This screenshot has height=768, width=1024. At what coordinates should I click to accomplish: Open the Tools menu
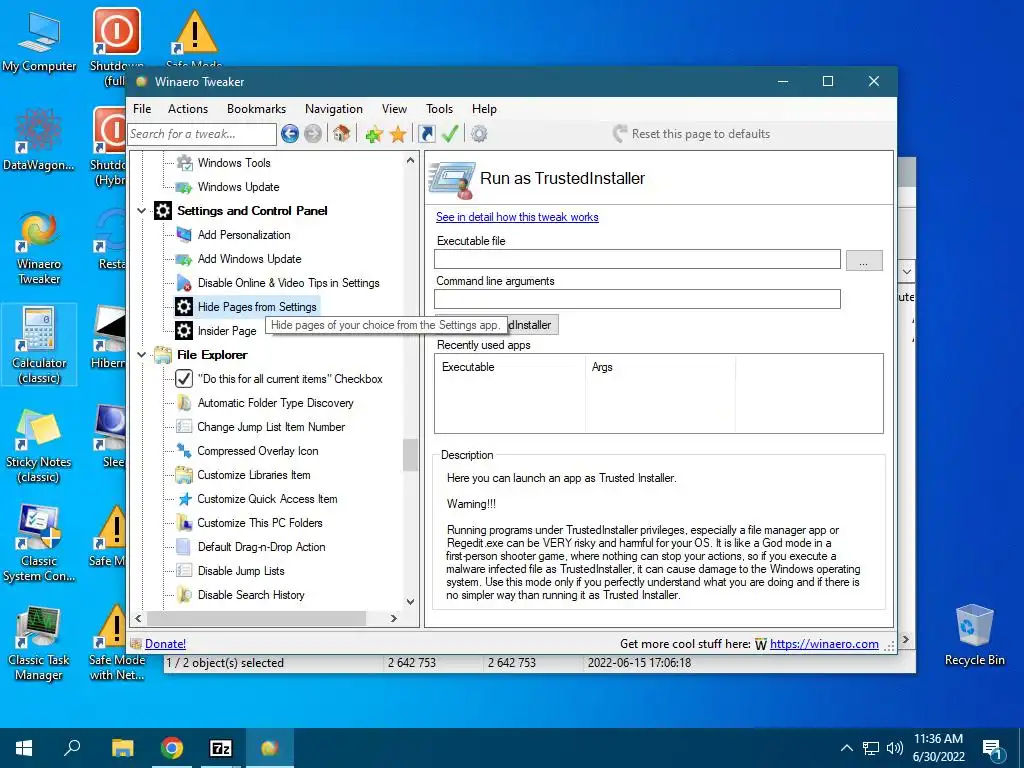(x=439, y=109)
